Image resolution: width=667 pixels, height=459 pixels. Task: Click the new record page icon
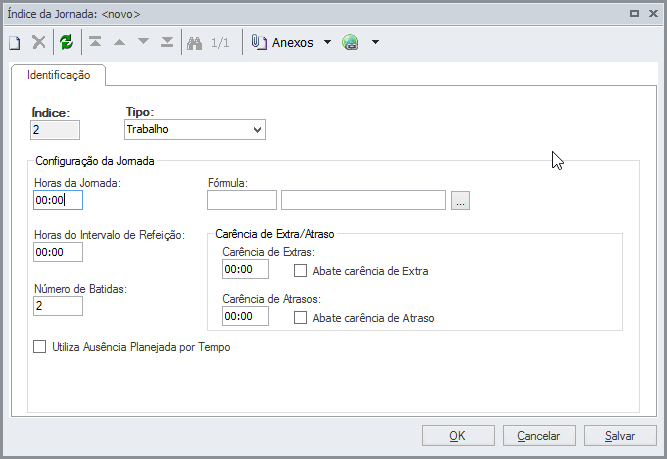(x=15, y=43)
